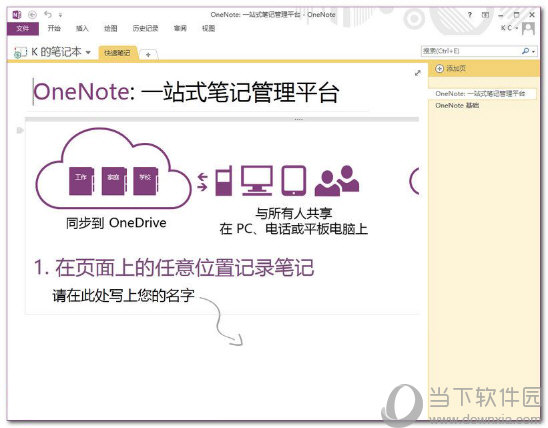The height and width of the screenshot is (428, 548).
Task: Click the 家庭 notebook graphic in cloud
Action: pyautogui.click(x=114, y=181)
